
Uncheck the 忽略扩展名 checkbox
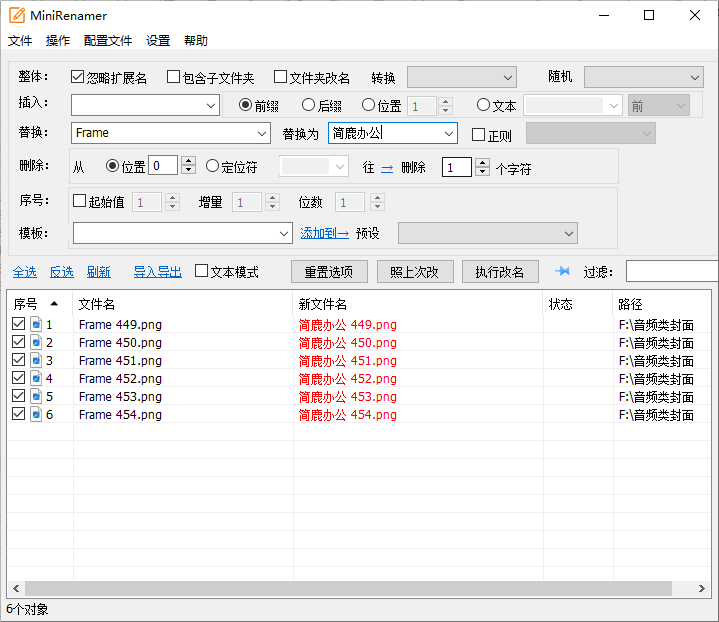coord(78,77)
